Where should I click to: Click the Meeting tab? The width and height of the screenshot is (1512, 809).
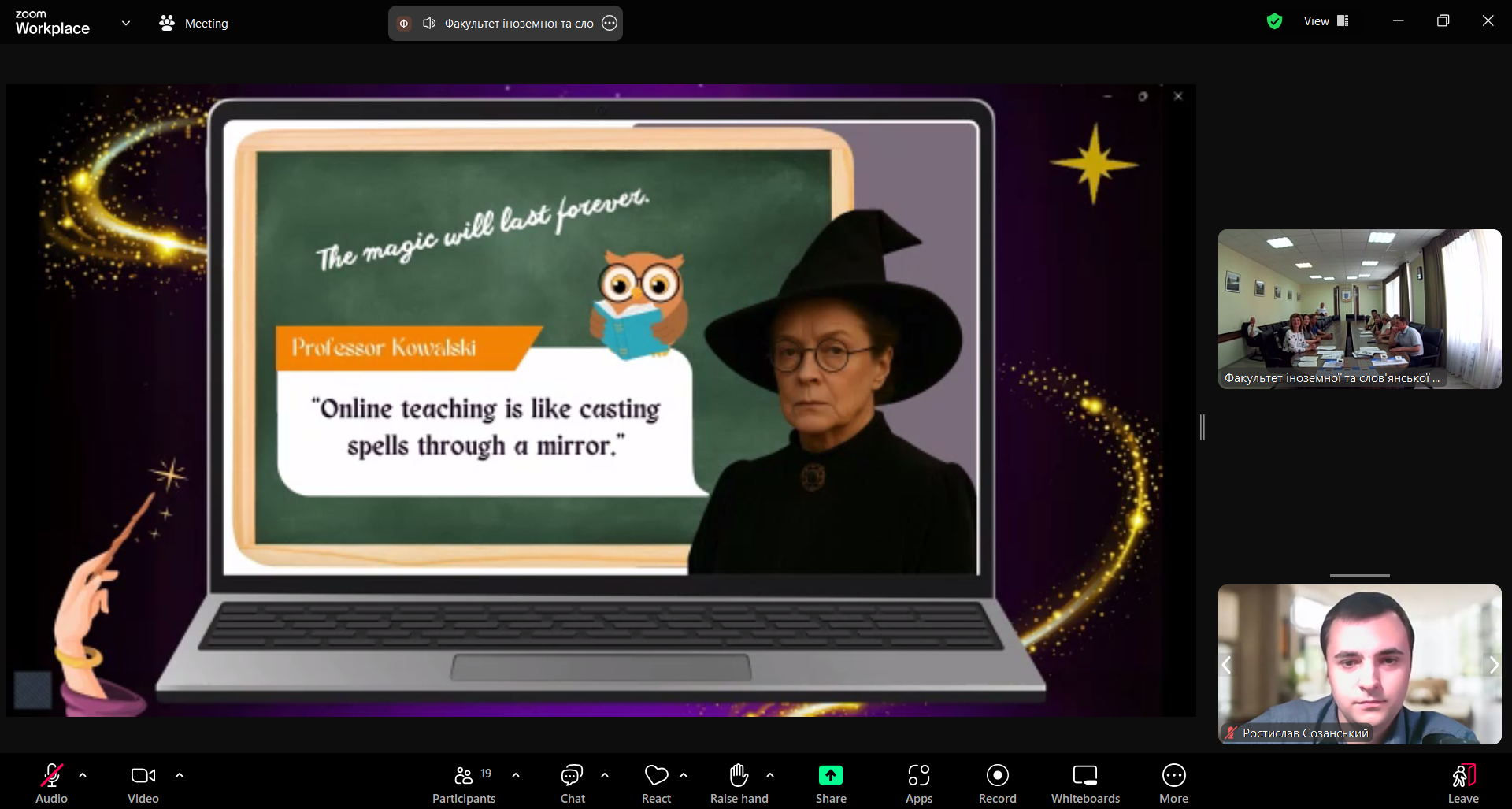point(194,24)
